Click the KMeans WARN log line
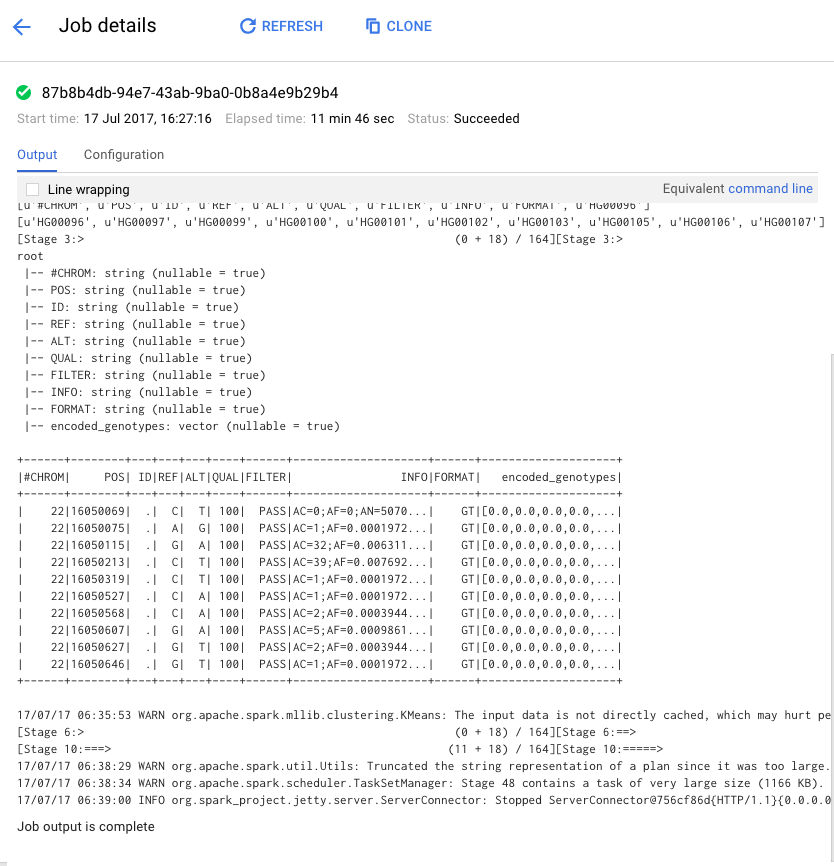 [420, 715]
